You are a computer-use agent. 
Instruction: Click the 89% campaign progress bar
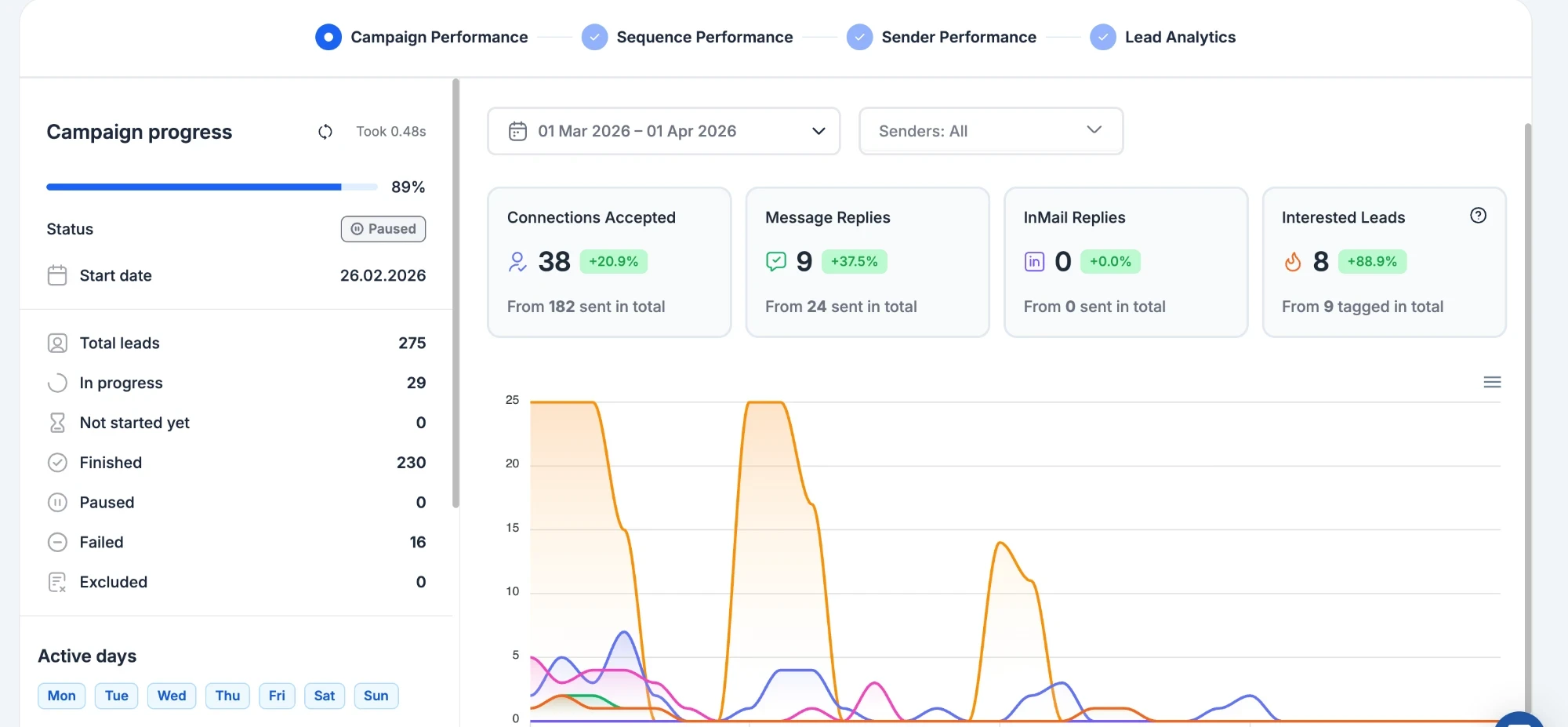pos(212,187)
